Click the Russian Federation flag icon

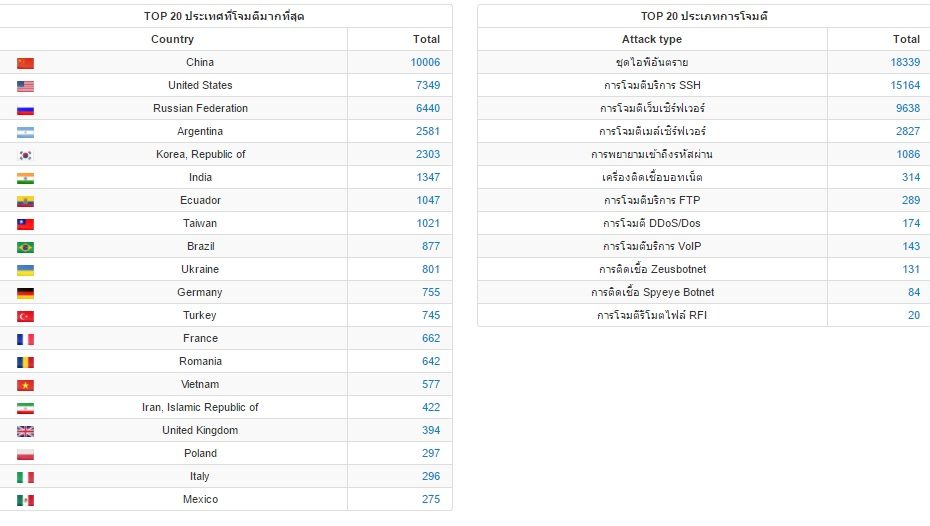[x=26, y=110]
